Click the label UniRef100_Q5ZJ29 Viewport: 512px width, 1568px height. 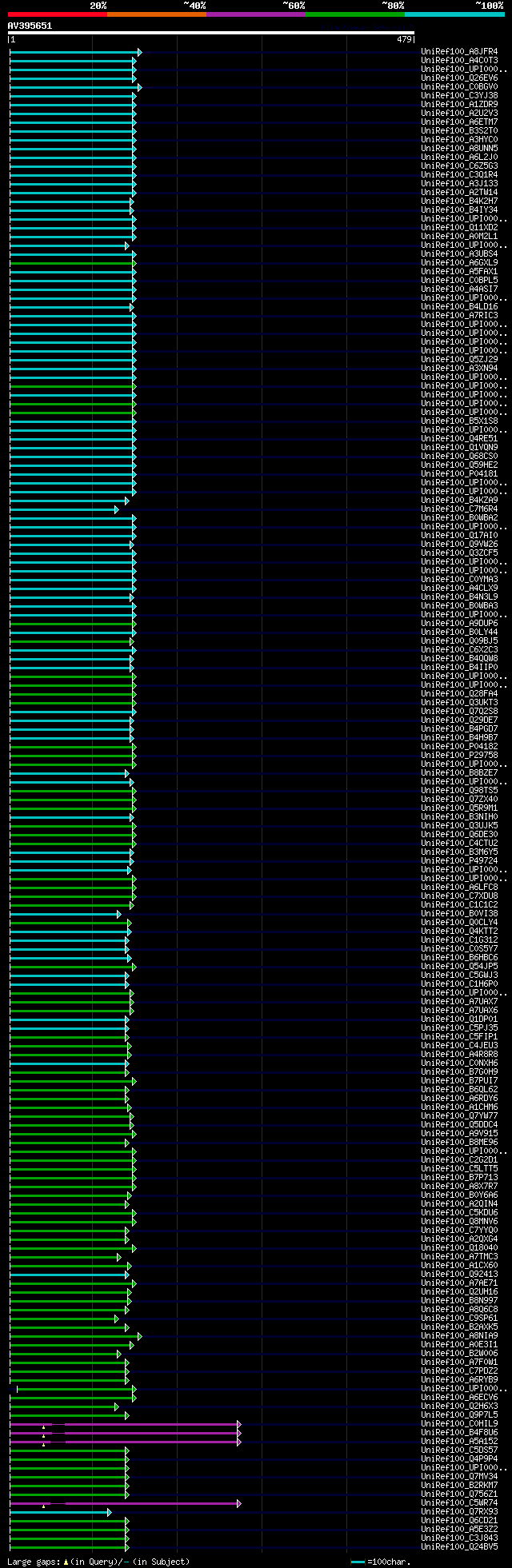point(459,360)
